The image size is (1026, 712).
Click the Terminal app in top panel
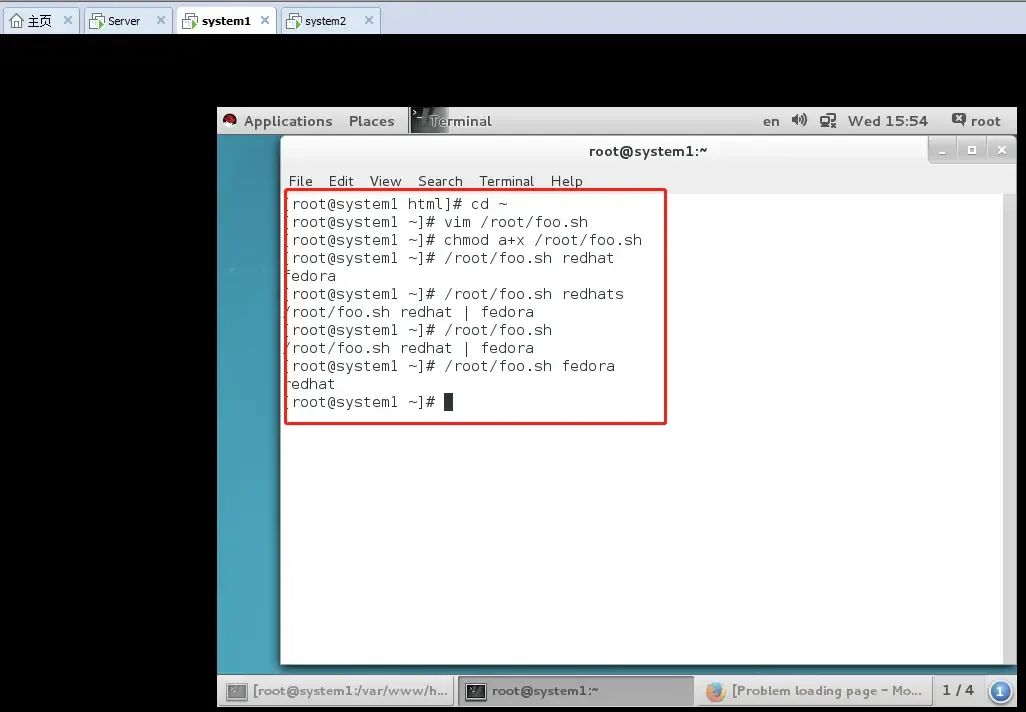(451, 121)
